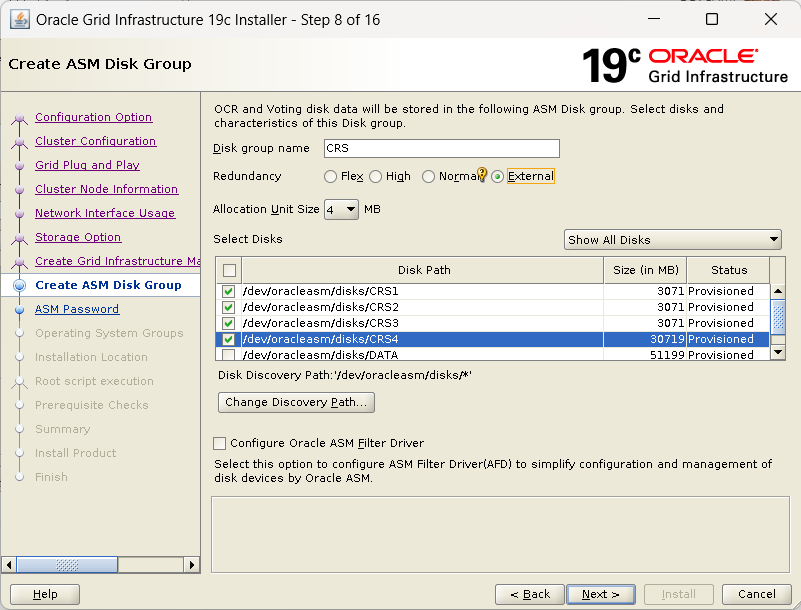This screenshot has width=801, height=610.
Task: Select the /dev/oracleasm/disks/CRS4 row text
Action: 320,339
